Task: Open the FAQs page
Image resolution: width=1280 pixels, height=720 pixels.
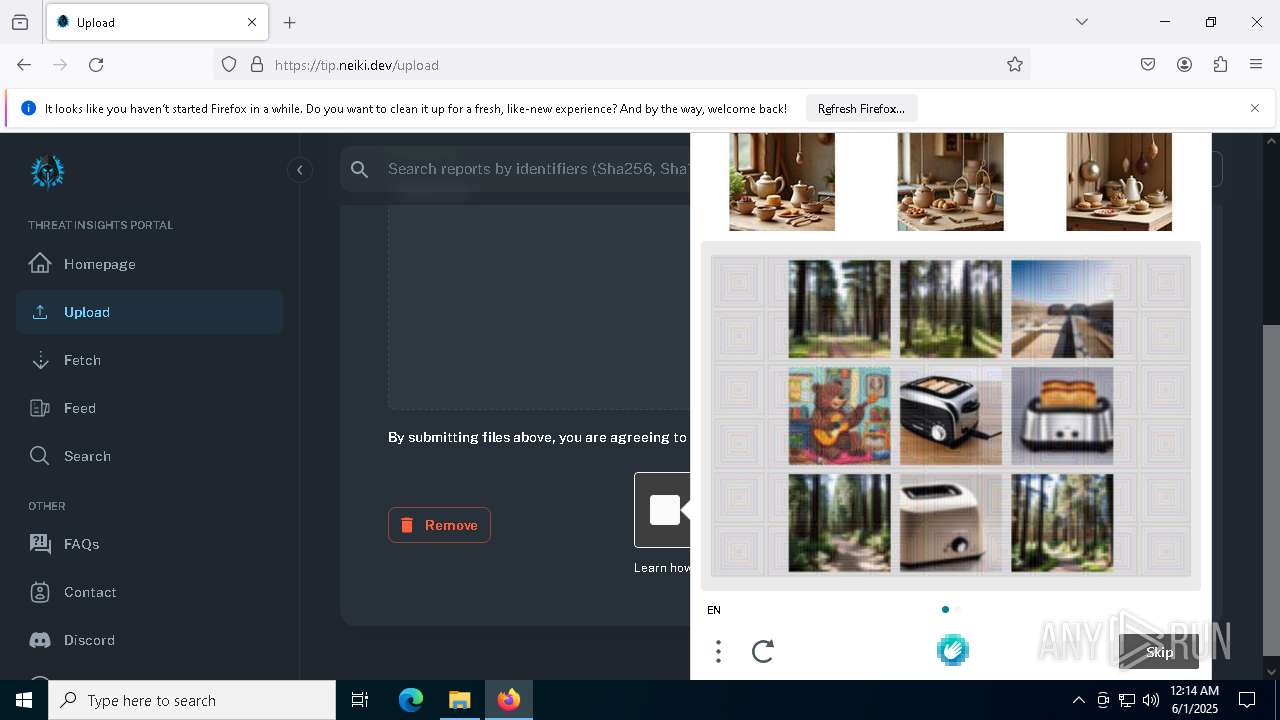Action: [150, 544]
